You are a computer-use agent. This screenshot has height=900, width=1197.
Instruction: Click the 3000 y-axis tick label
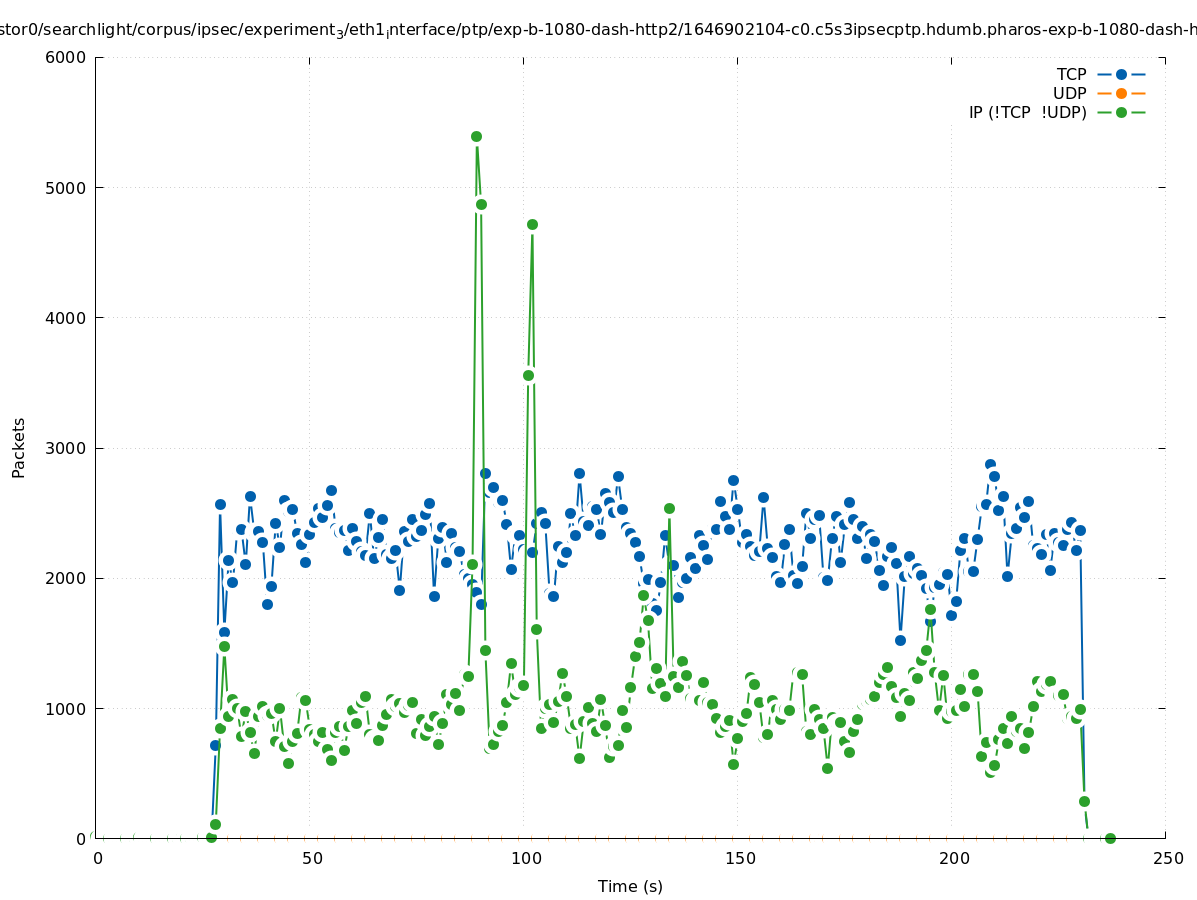coord(67,448)
